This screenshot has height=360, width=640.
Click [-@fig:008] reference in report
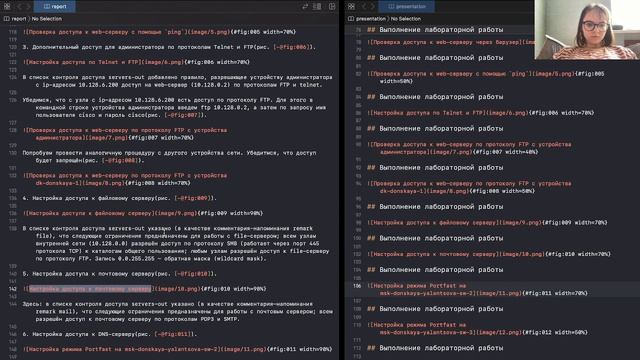120,160
